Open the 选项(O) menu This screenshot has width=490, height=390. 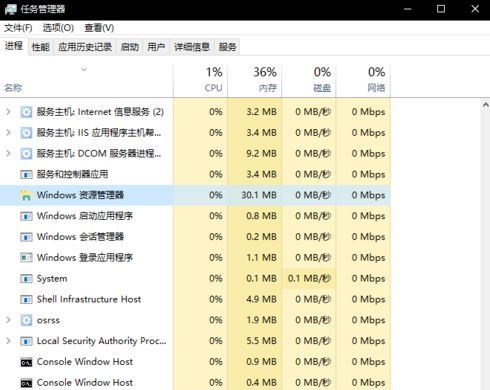tap(58, 28)
